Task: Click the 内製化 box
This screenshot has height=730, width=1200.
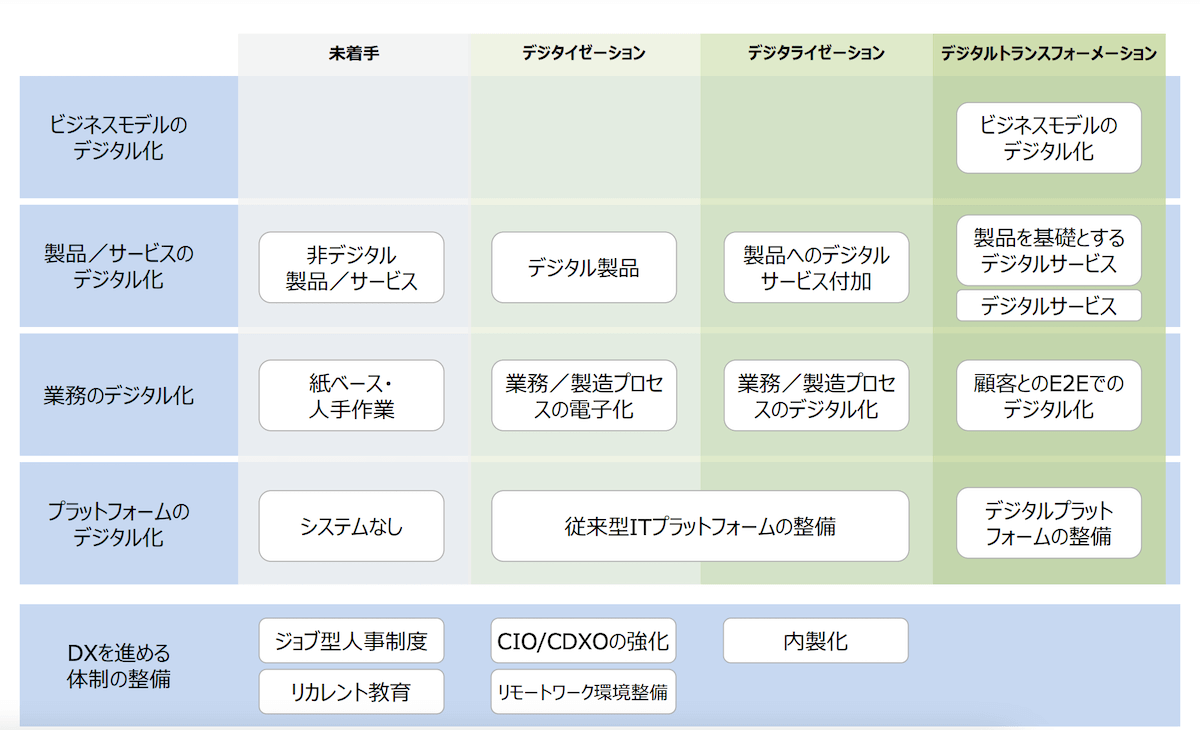Action: click(x=816, y=641)
